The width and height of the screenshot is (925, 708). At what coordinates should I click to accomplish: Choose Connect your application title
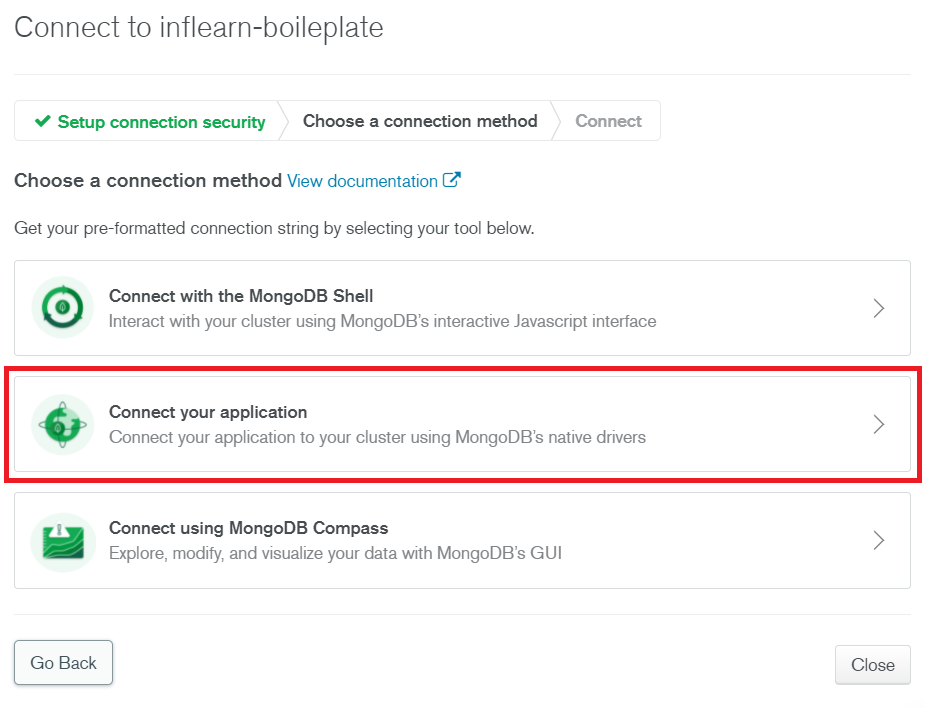(208, 412)
